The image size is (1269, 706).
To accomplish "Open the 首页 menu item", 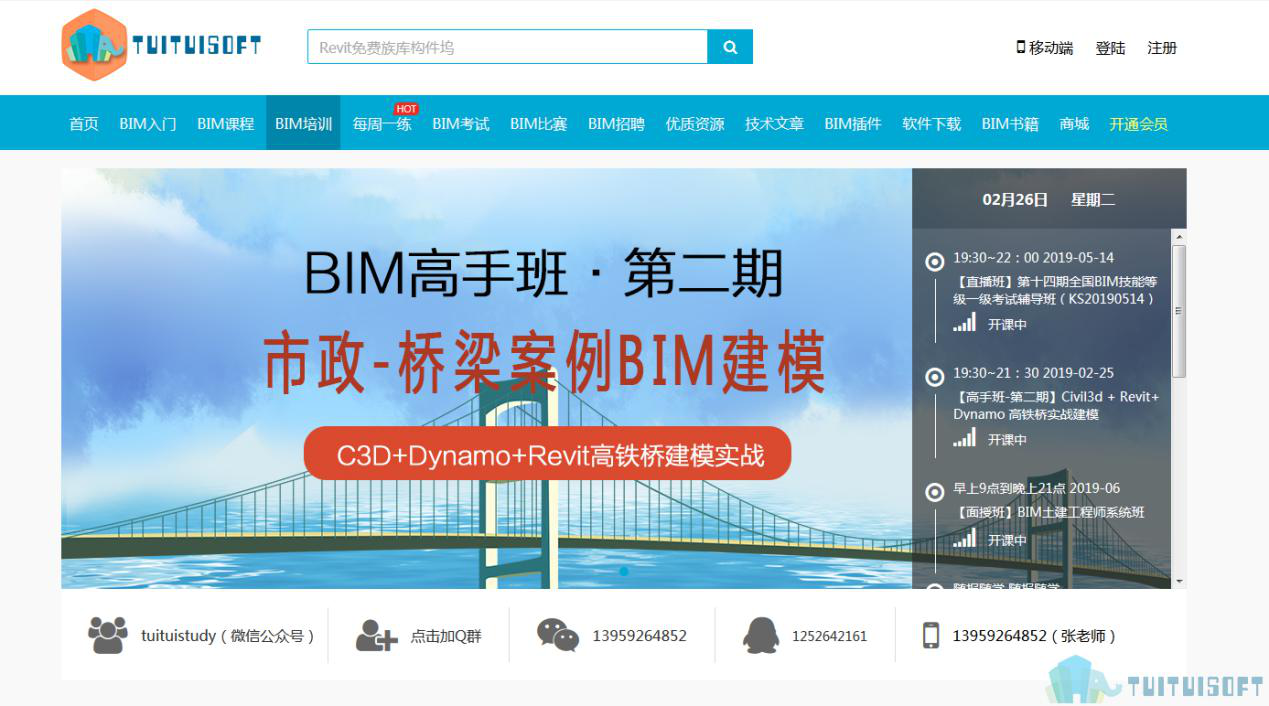I will click(84, 124).
